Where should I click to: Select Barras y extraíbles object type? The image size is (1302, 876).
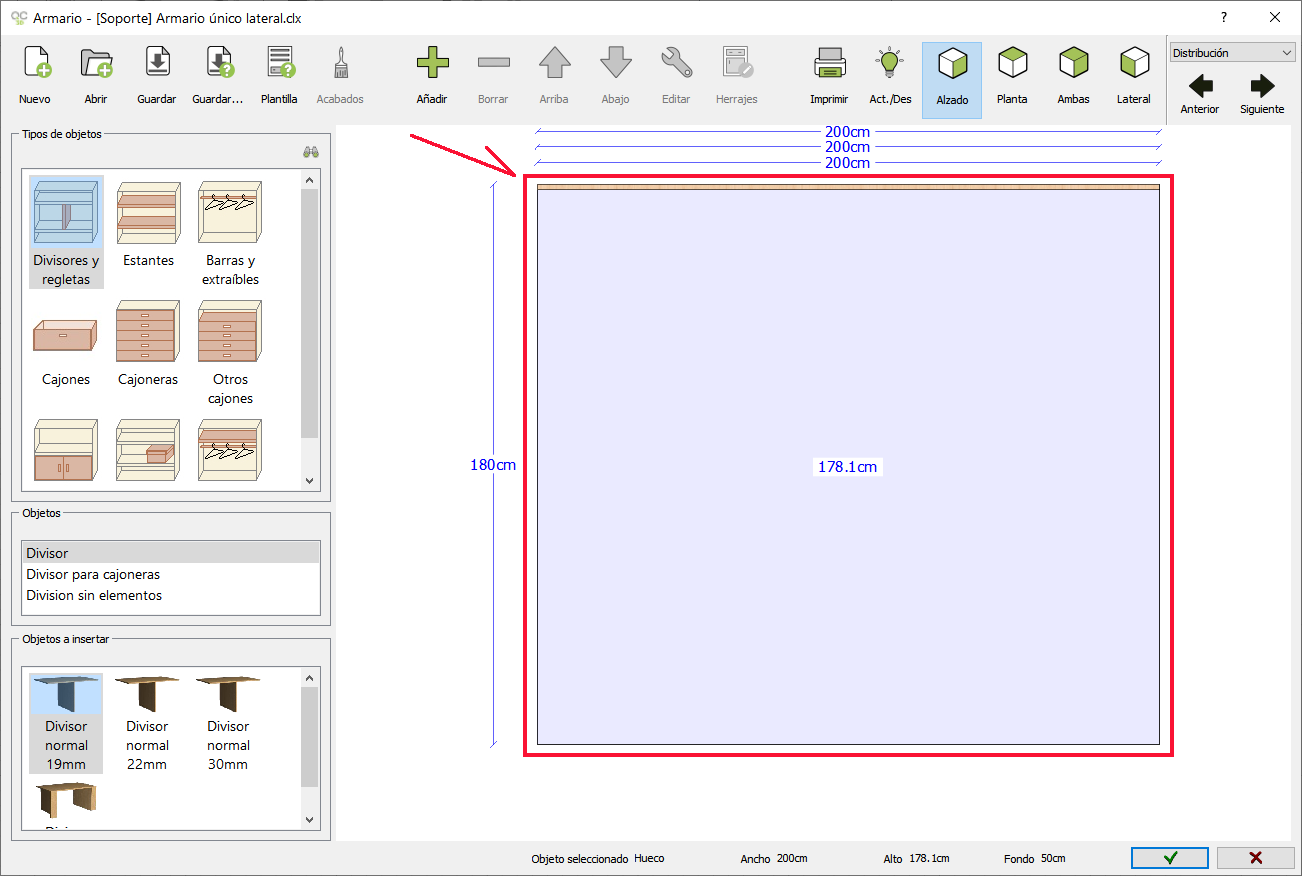[230, 233]
